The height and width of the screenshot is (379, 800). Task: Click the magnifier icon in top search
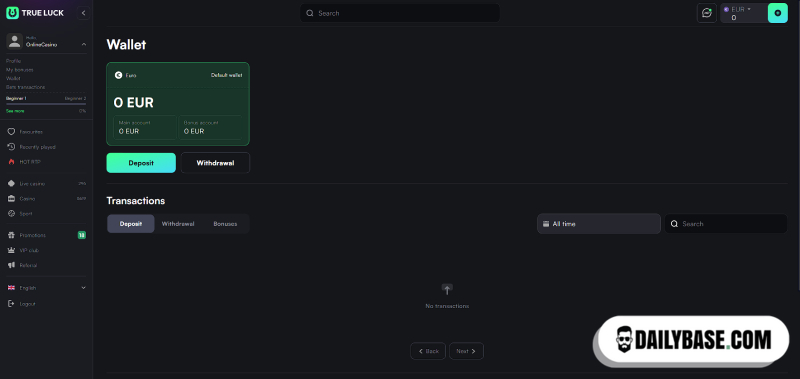tap(310, 13)
